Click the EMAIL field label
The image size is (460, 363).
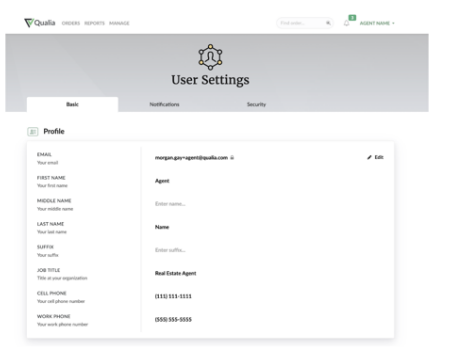click(44, 154)
